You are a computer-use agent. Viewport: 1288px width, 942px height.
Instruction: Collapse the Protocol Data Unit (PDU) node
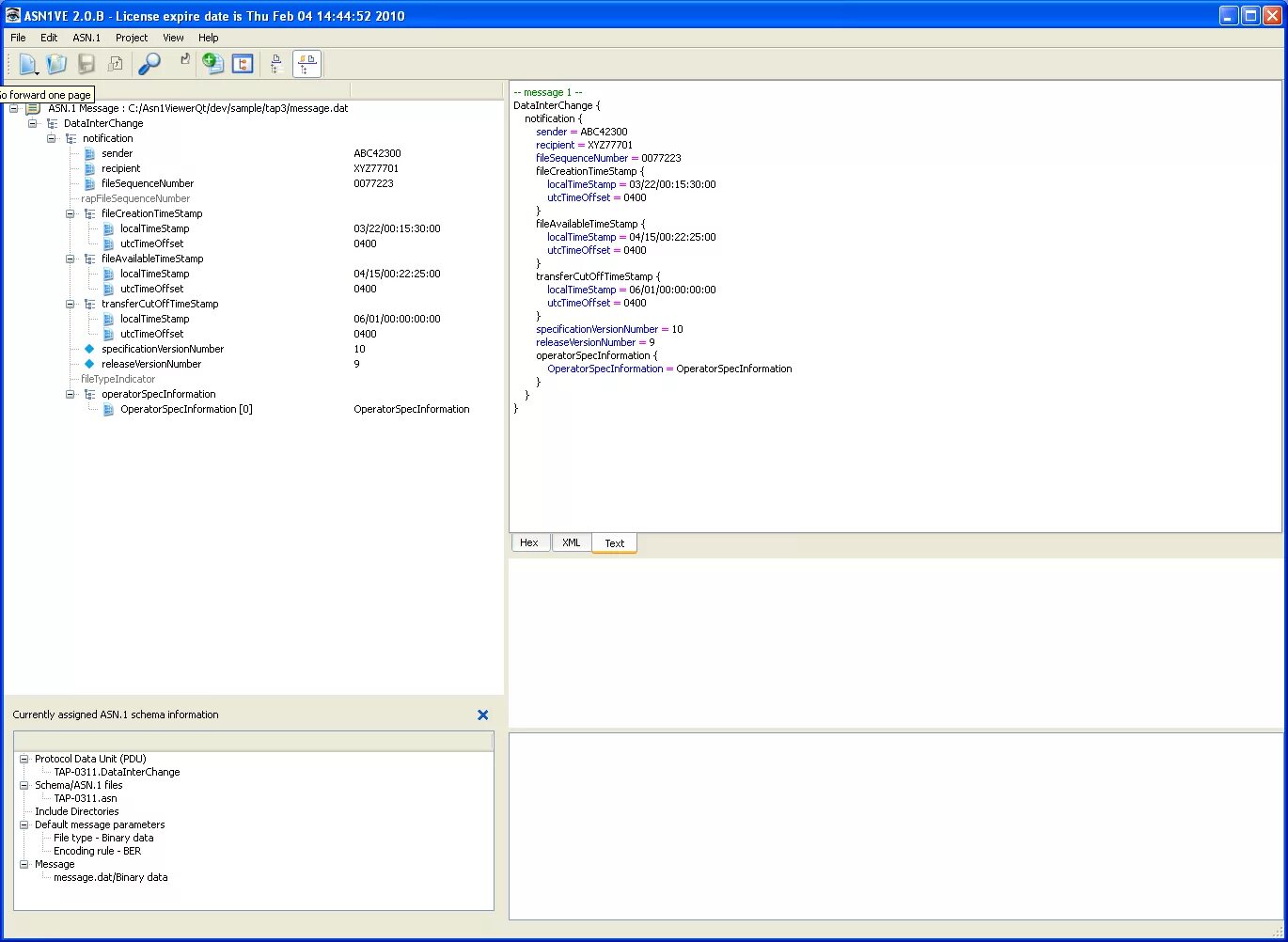[24, 759]
